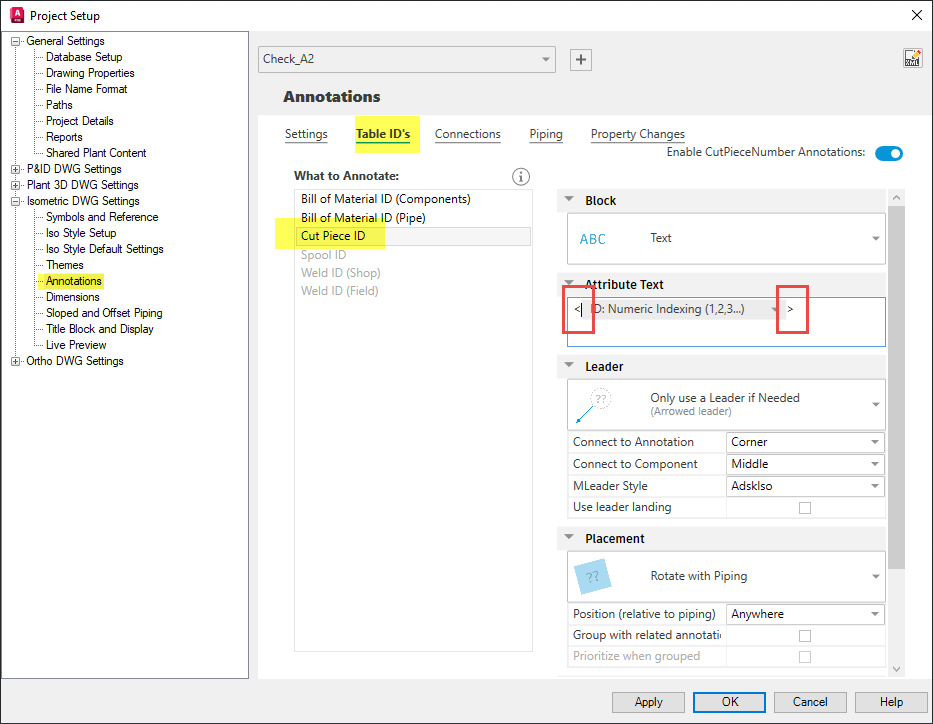Open the Edit XML settings icon
The image size is (933, 724).
pyautogui.click(x=911, y=57)
